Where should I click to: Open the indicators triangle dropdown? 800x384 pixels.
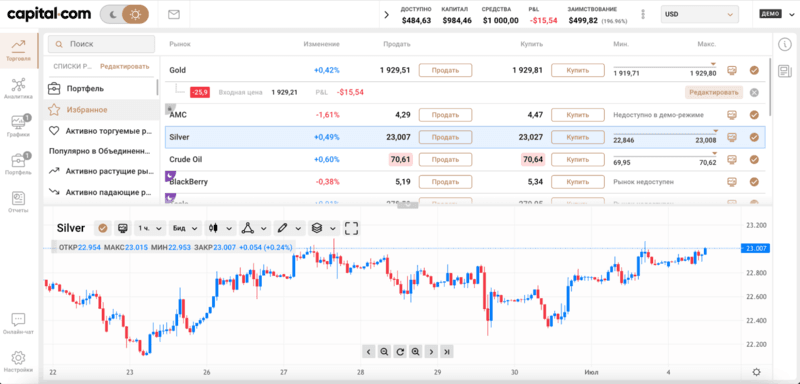click(x=255, y=228)
